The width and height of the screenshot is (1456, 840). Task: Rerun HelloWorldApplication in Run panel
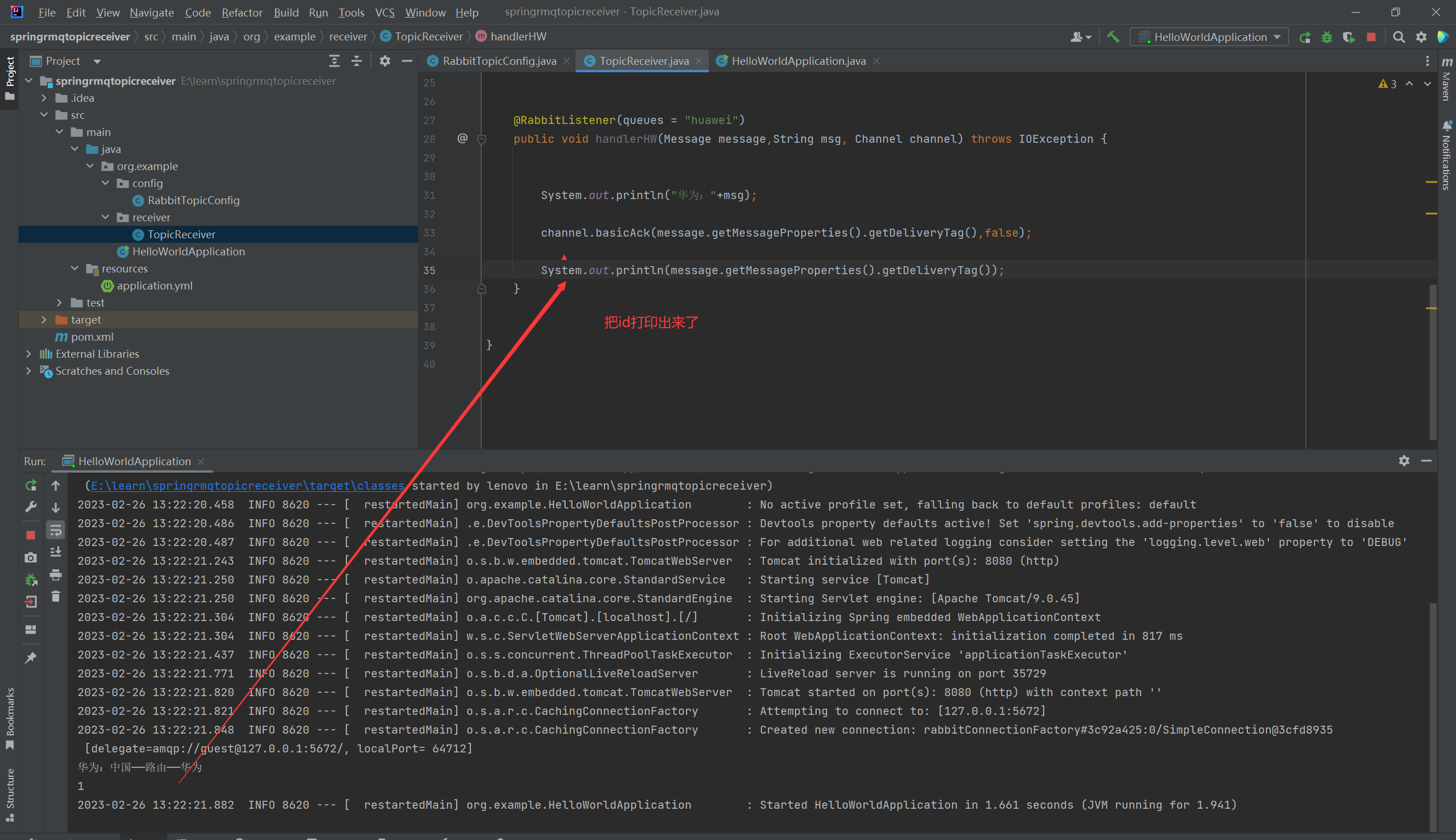pos(31,485)
